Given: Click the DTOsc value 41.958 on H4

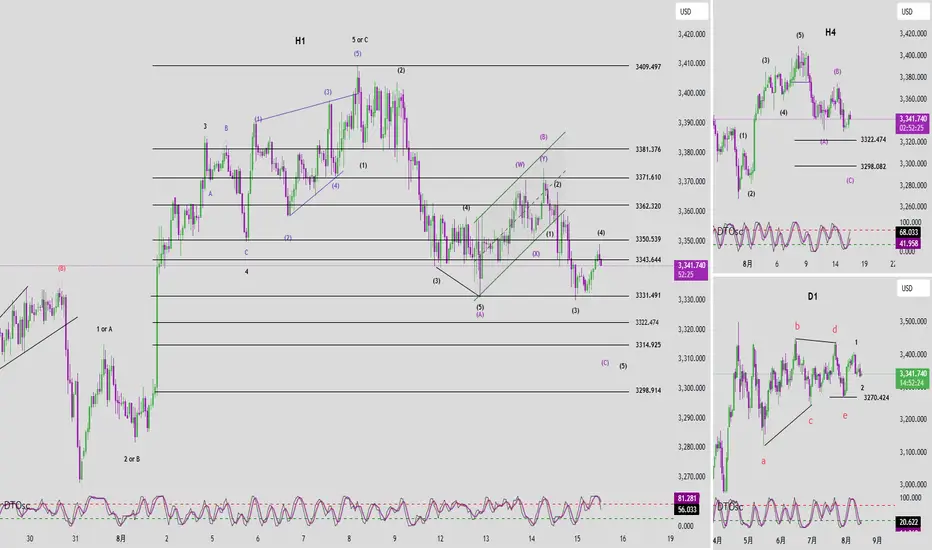Looking at the screenshot, I should (908, 243).
